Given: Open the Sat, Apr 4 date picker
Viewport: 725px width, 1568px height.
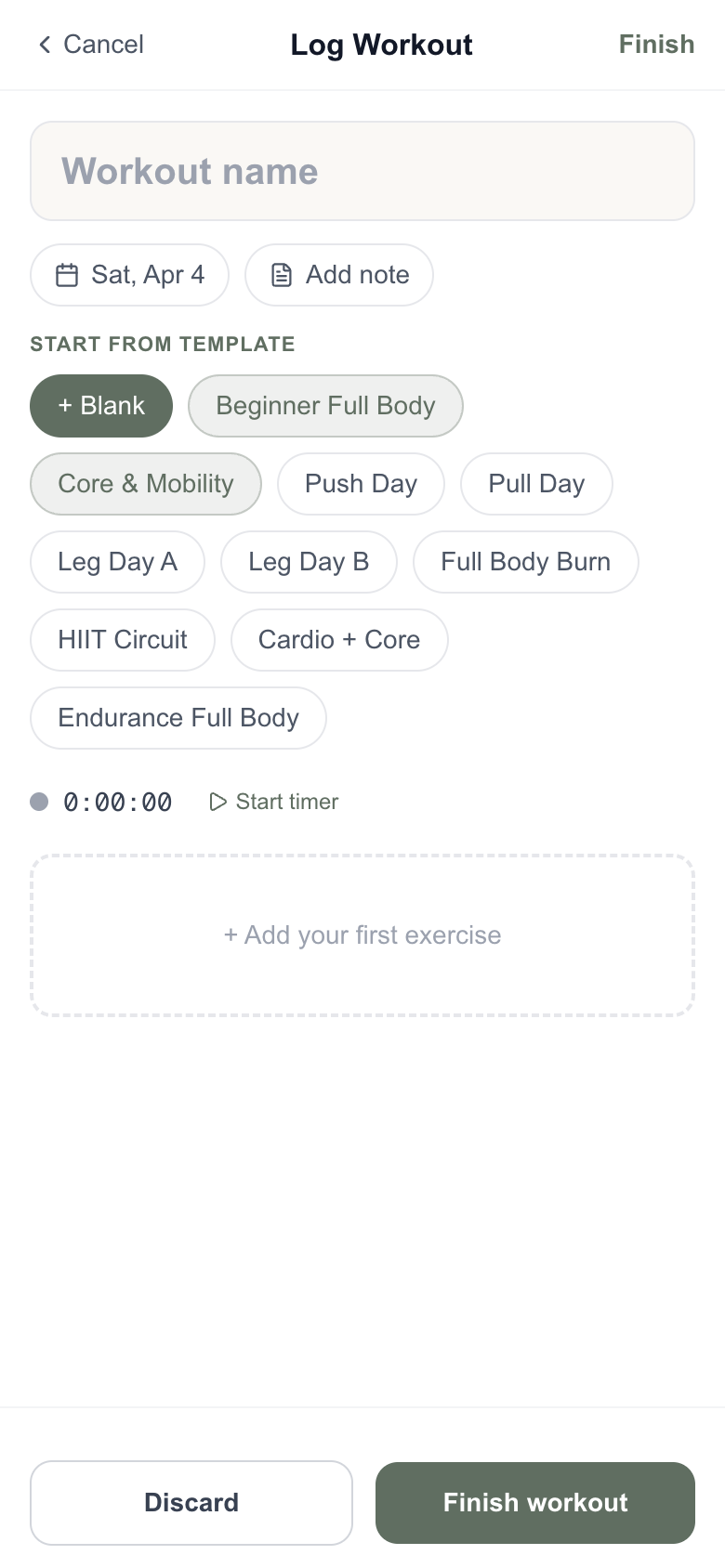Looking at the screenshot, I should coord(147,275).
